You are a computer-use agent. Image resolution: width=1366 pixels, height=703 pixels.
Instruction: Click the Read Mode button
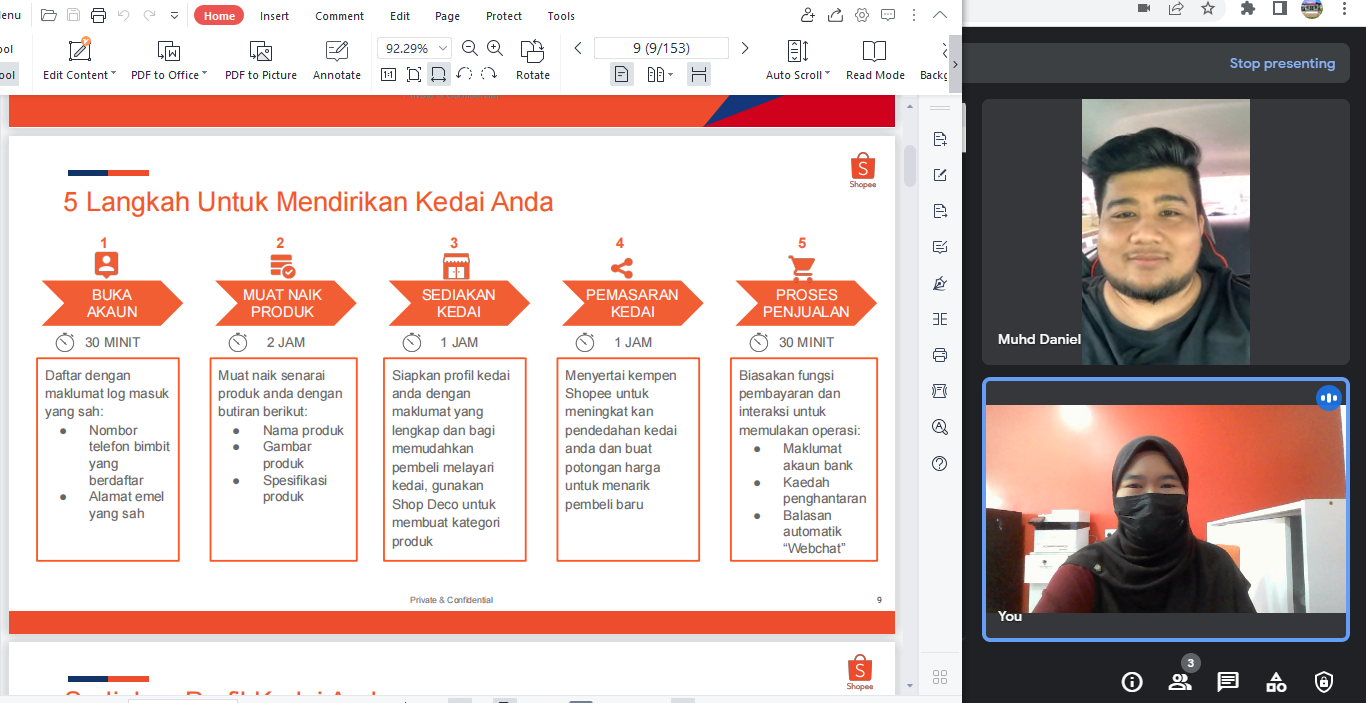click(875, 59)
